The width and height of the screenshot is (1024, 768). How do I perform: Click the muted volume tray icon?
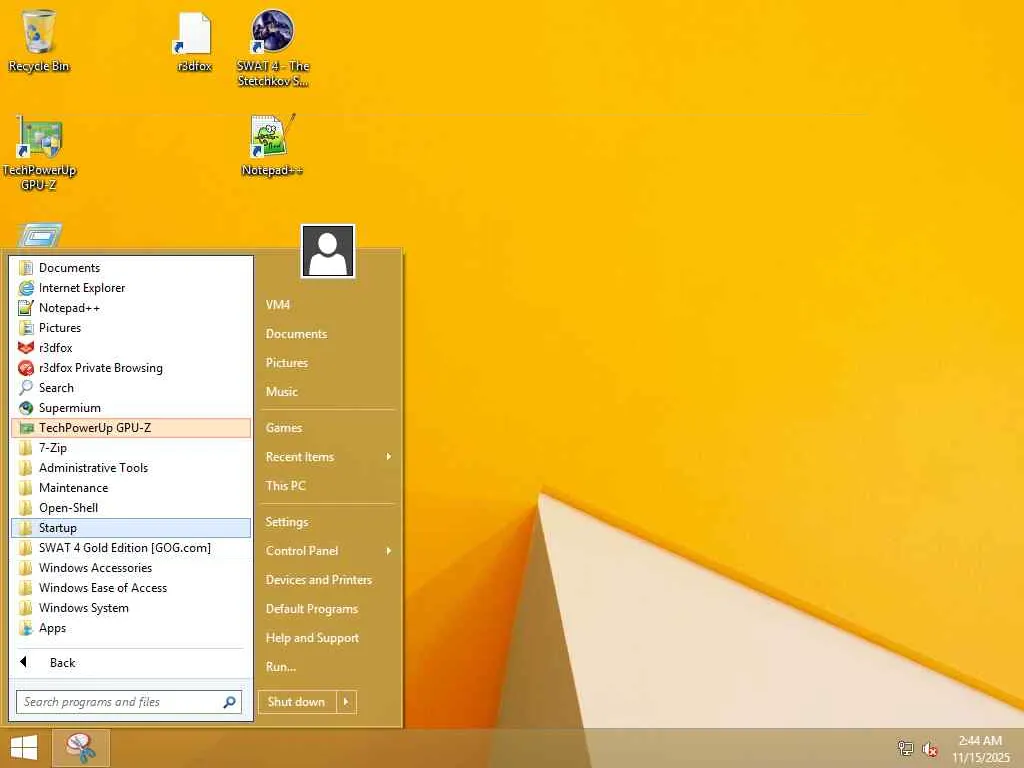pos(930,749)
